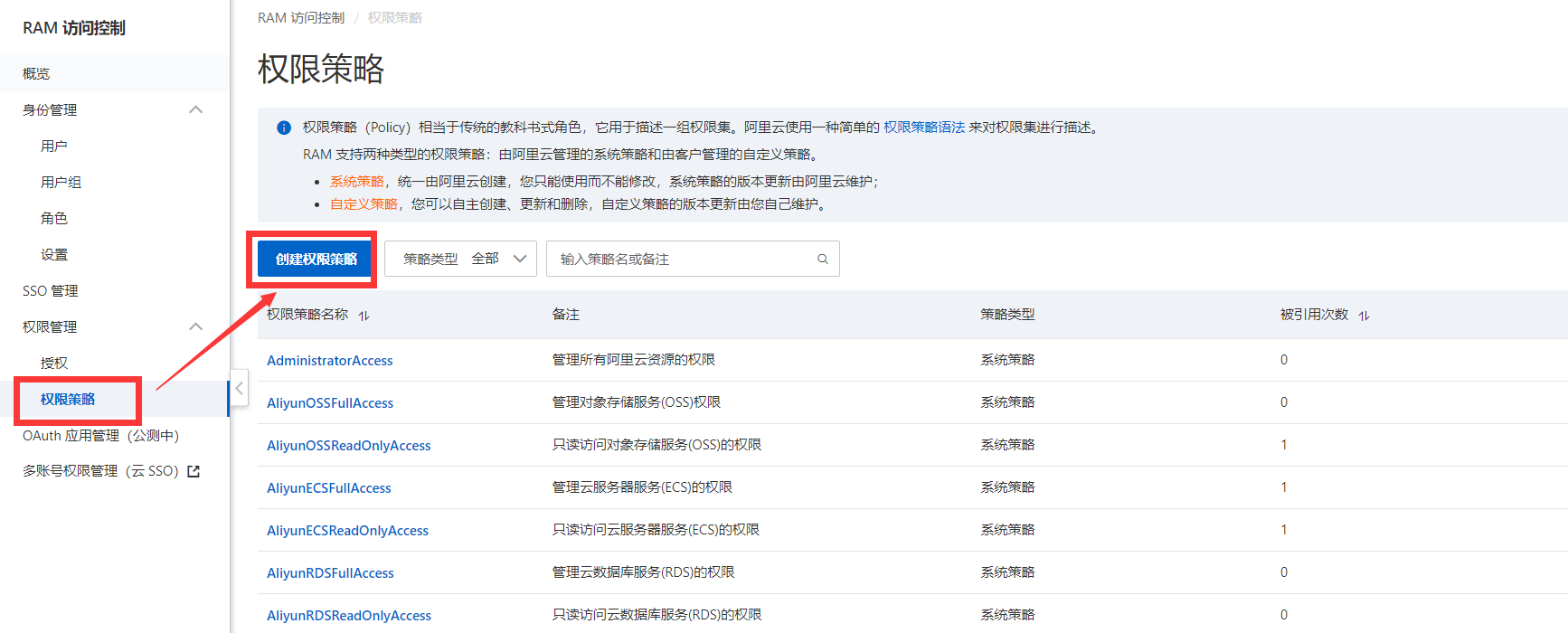The width and height of the screenshot is (1568, 633).
Task: Open AliyunOSSReadOnlyAccess policy
Action: tap(349, 445)
